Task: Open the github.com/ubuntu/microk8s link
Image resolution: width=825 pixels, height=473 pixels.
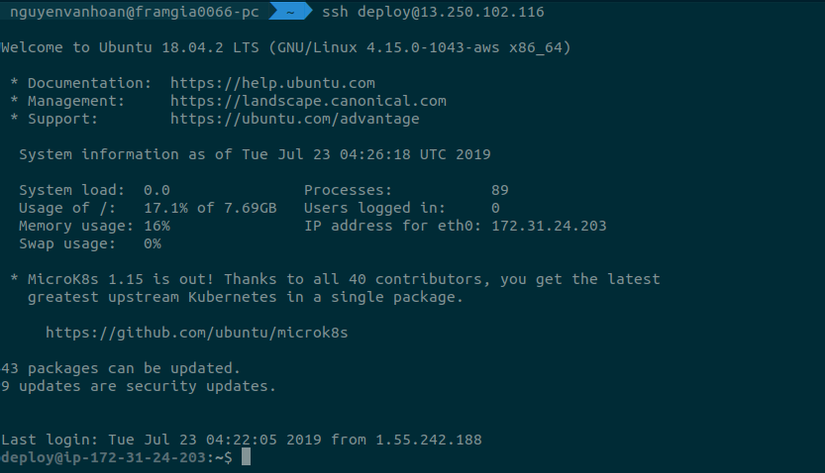Action: point(197,332)
